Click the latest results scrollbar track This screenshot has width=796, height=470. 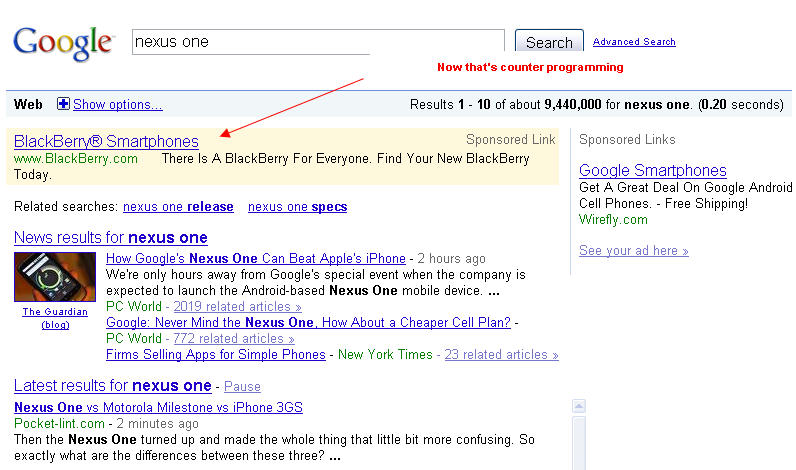(x=579, y=443)
